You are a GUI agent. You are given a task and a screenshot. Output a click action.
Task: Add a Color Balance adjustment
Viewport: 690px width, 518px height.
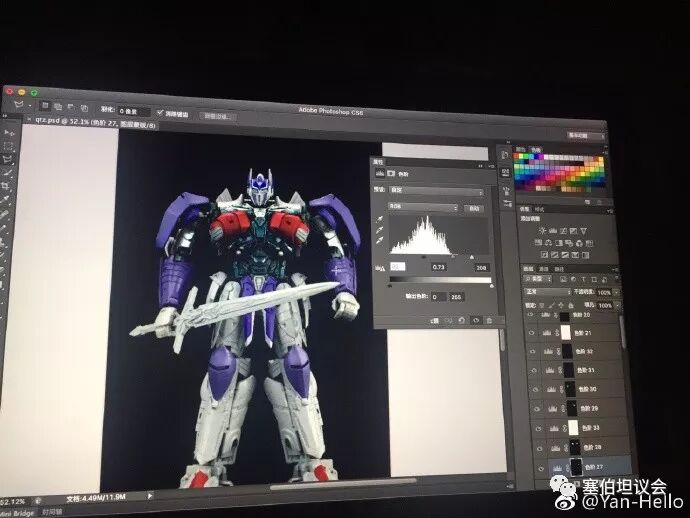coord(548,242)
